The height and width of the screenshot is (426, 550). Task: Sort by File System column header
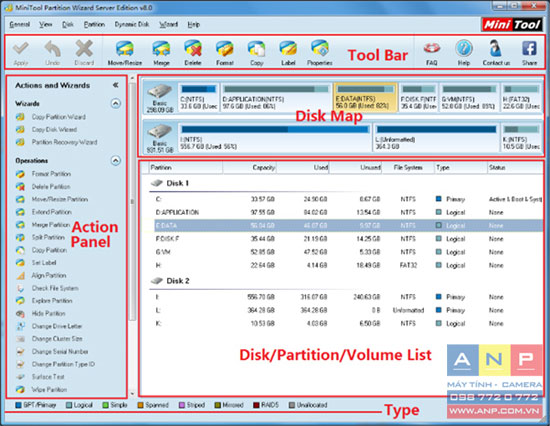(x=408, y=167)
